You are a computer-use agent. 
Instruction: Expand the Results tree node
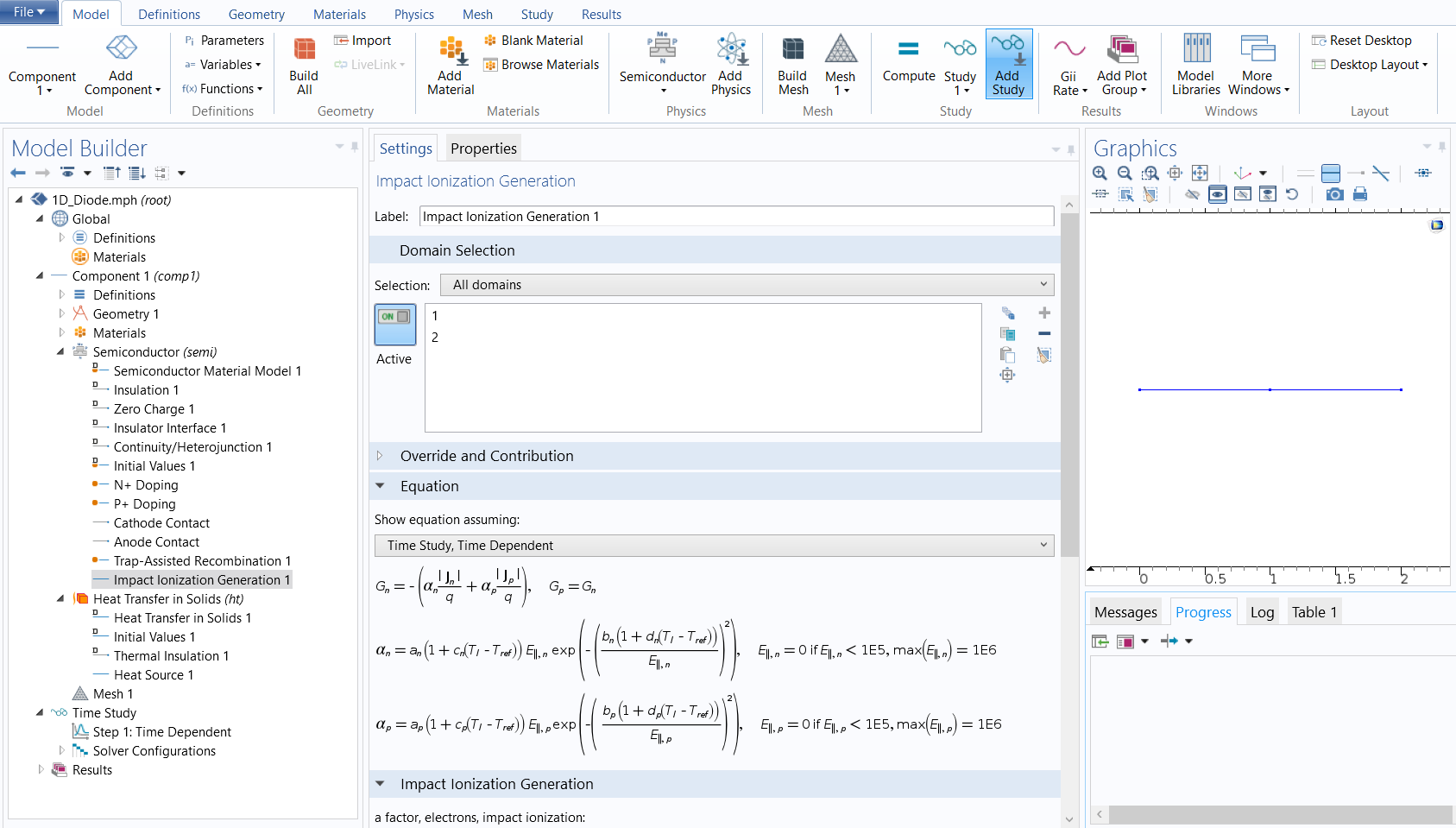pos(41,769)
